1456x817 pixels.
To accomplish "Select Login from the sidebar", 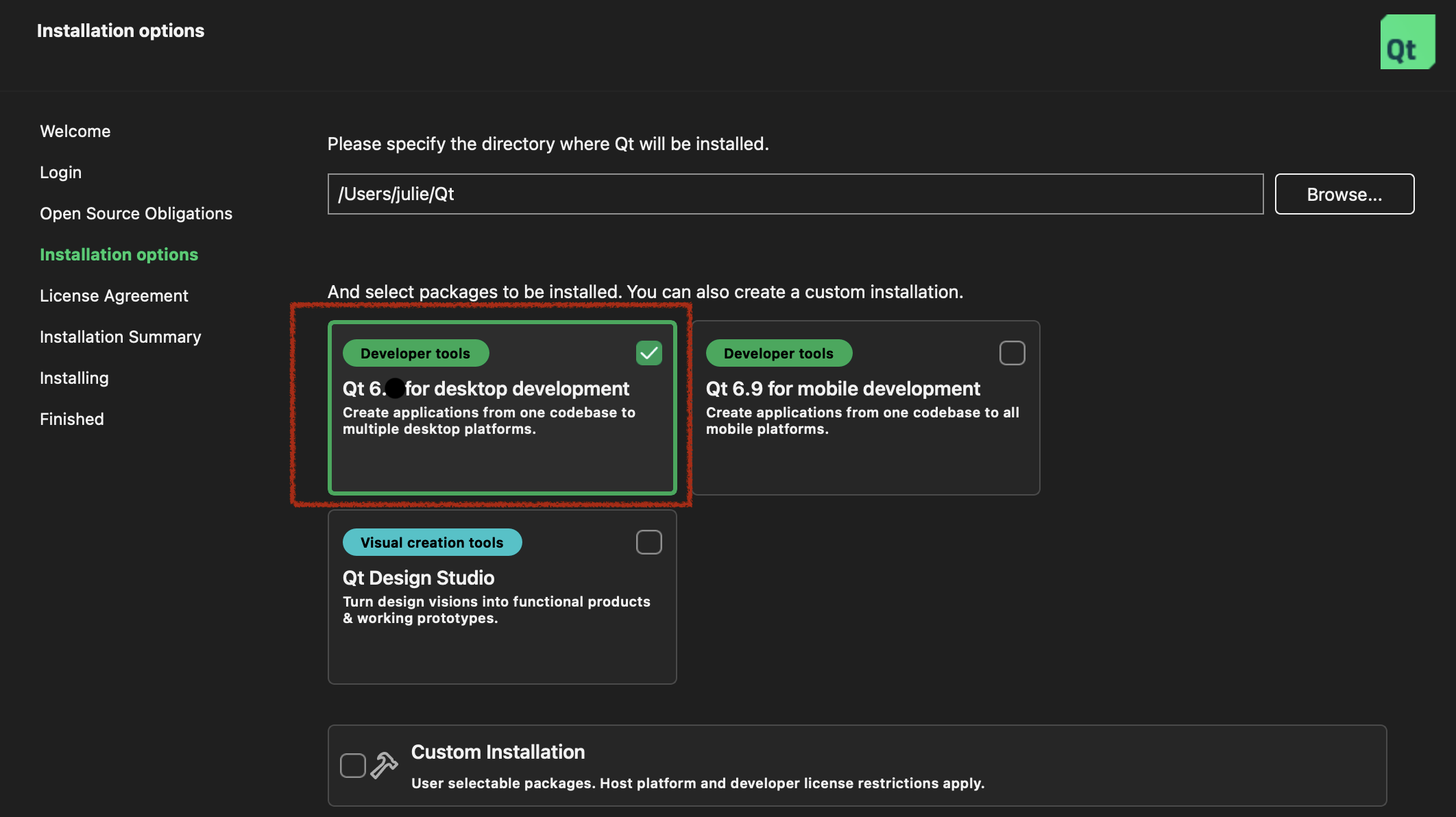I will point(60,172).
